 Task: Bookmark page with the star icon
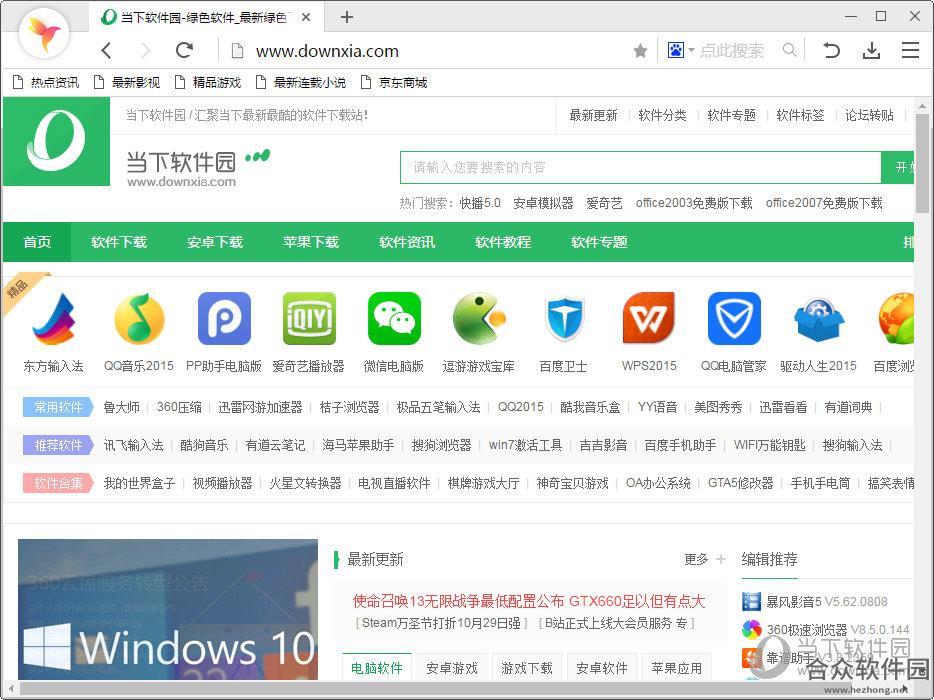click(x=640, y=51)
